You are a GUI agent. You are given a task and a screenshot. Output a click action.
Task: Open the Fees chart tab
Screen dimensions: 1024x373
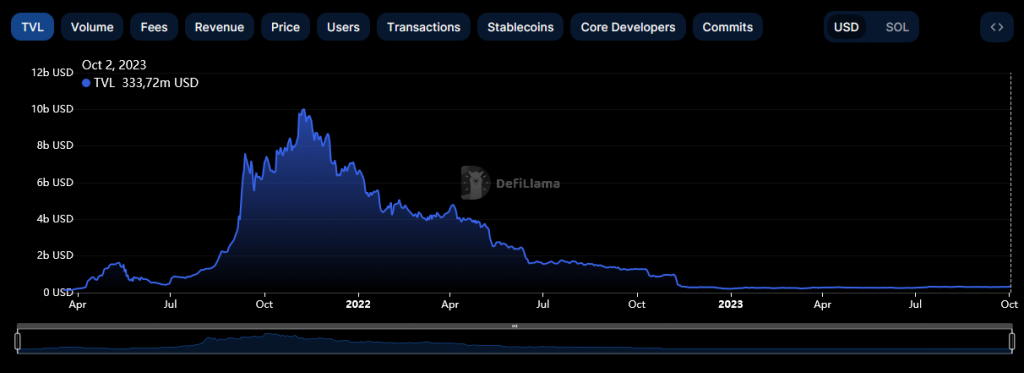pos(154,27)
